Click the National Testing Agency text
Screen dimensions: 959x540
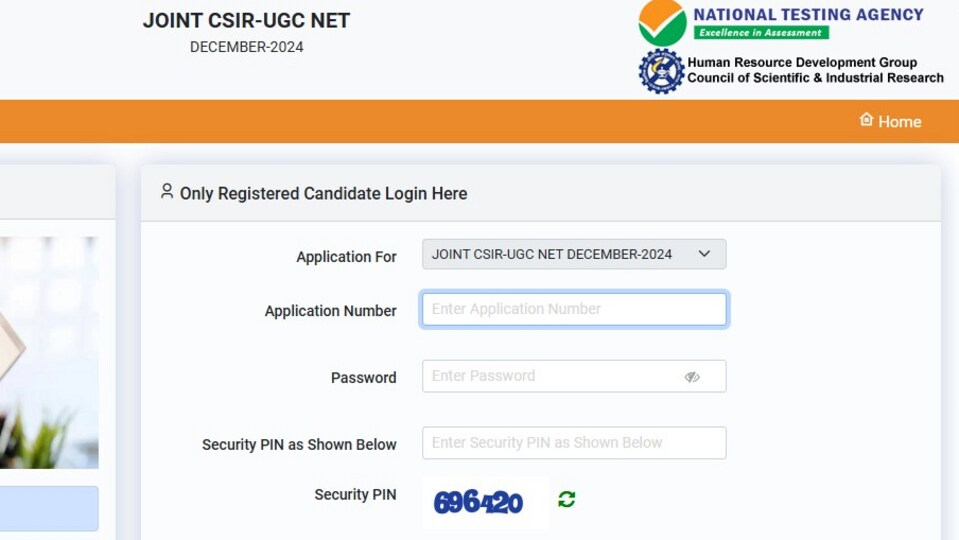[x=808, y=15]
